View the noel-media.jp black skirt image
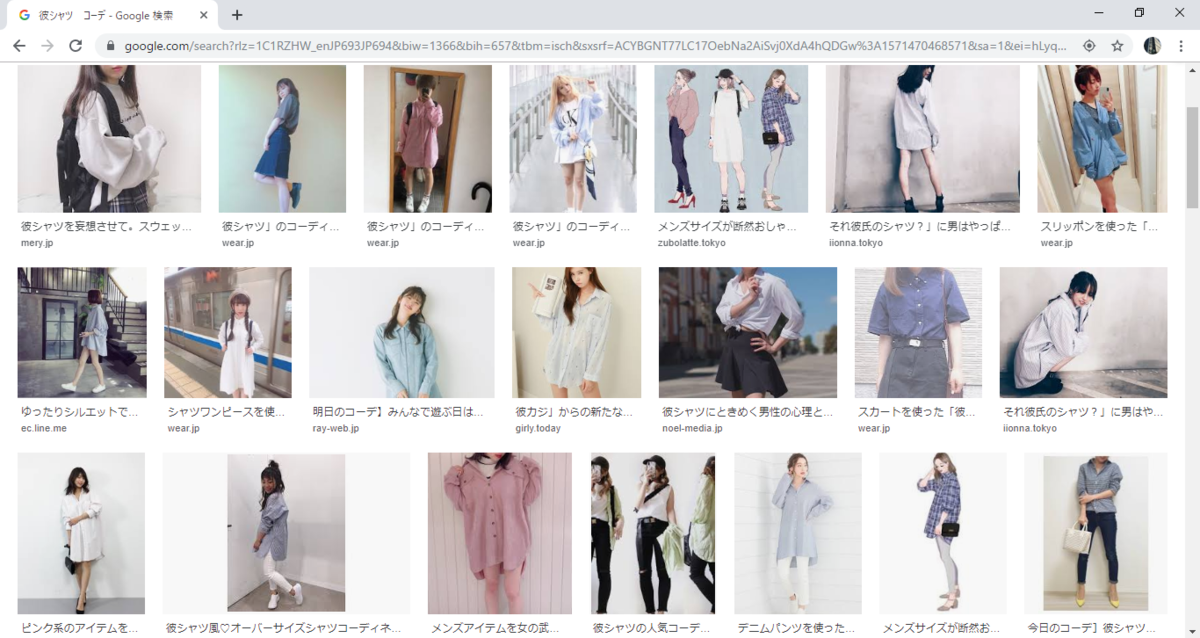The image size is (1200, 638). click(x=748, y=332)
